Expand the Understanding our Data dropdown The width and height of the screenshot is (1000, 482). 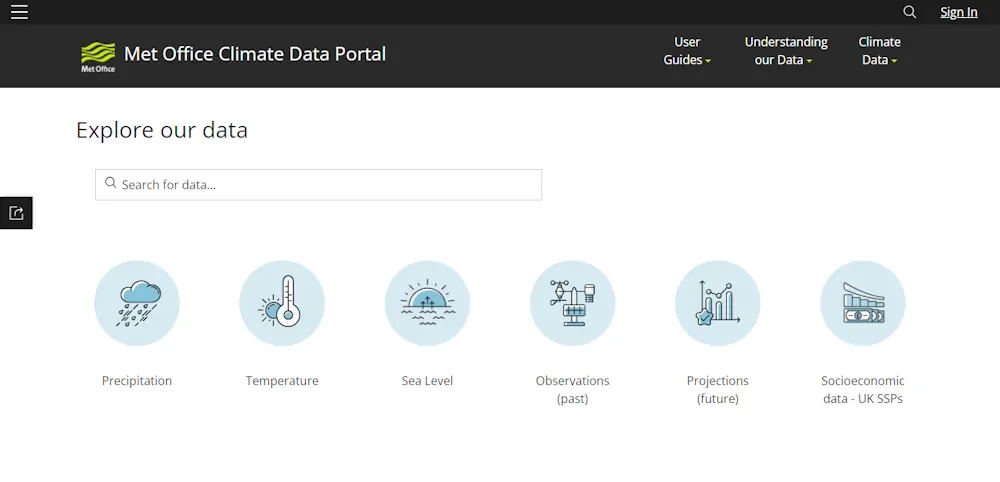(x=786, y=51)
